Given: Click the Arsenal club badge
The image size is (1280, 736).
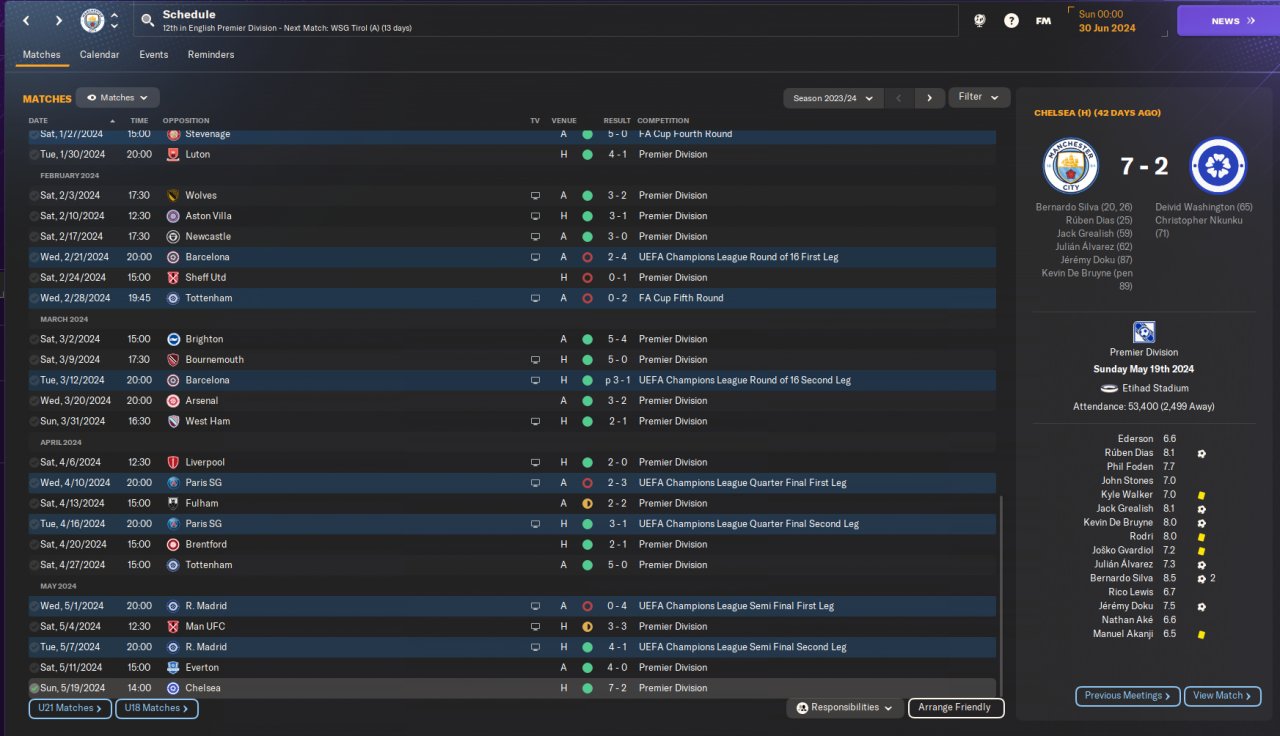Looking at the screenshot, I should (x=173, y=400).
